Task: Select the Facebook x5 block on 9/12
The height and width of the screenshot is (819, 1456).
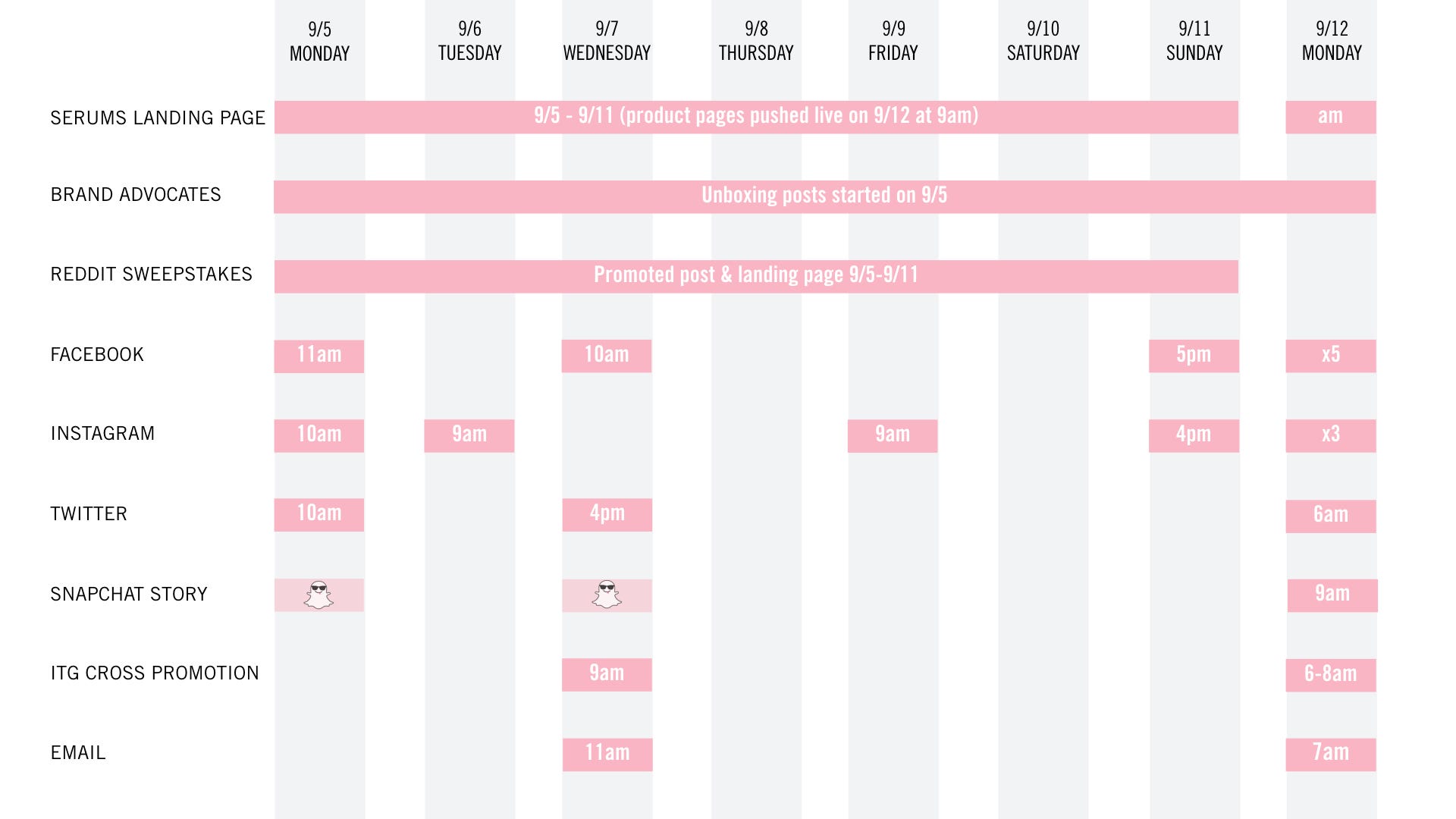Action: tap(1331, 356)
